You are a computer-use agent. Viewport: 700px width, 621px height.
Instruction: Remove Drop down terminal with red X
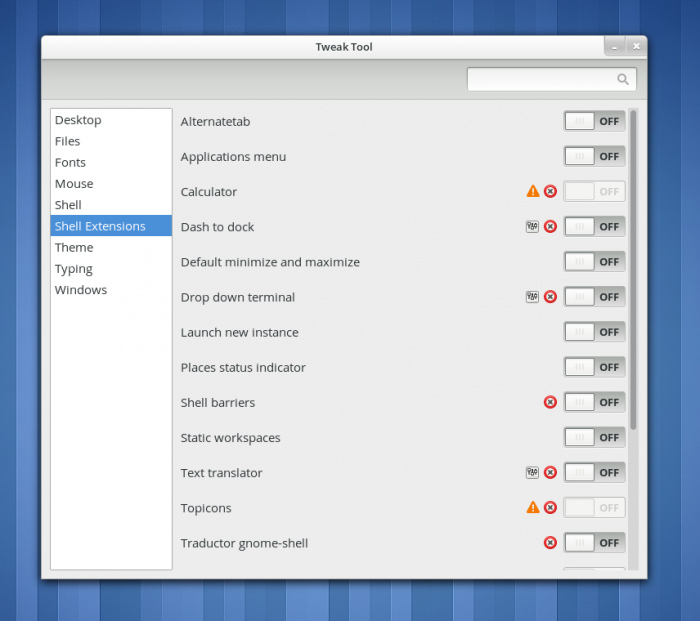tap(550, 297)
